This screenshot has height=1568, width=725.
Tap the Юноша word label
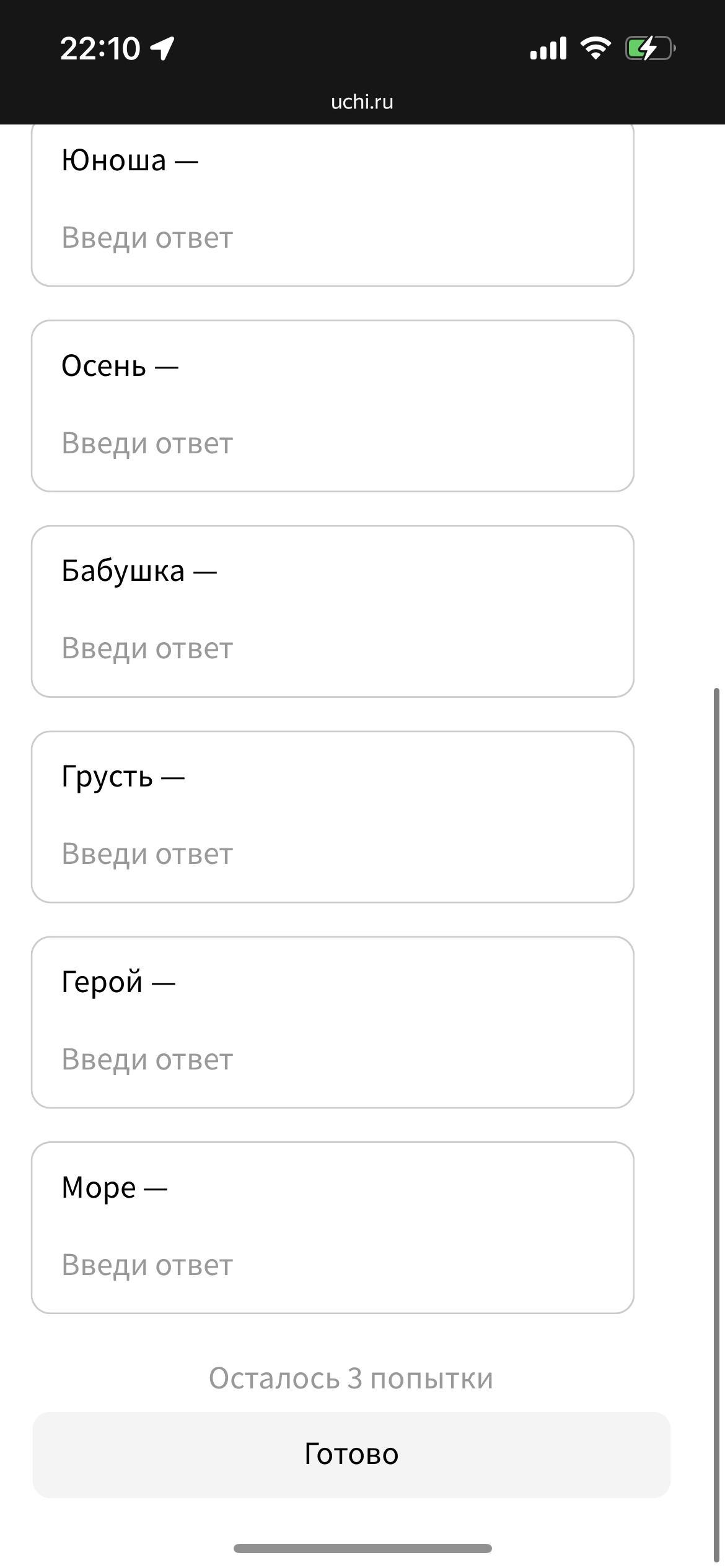coord(114,160)
